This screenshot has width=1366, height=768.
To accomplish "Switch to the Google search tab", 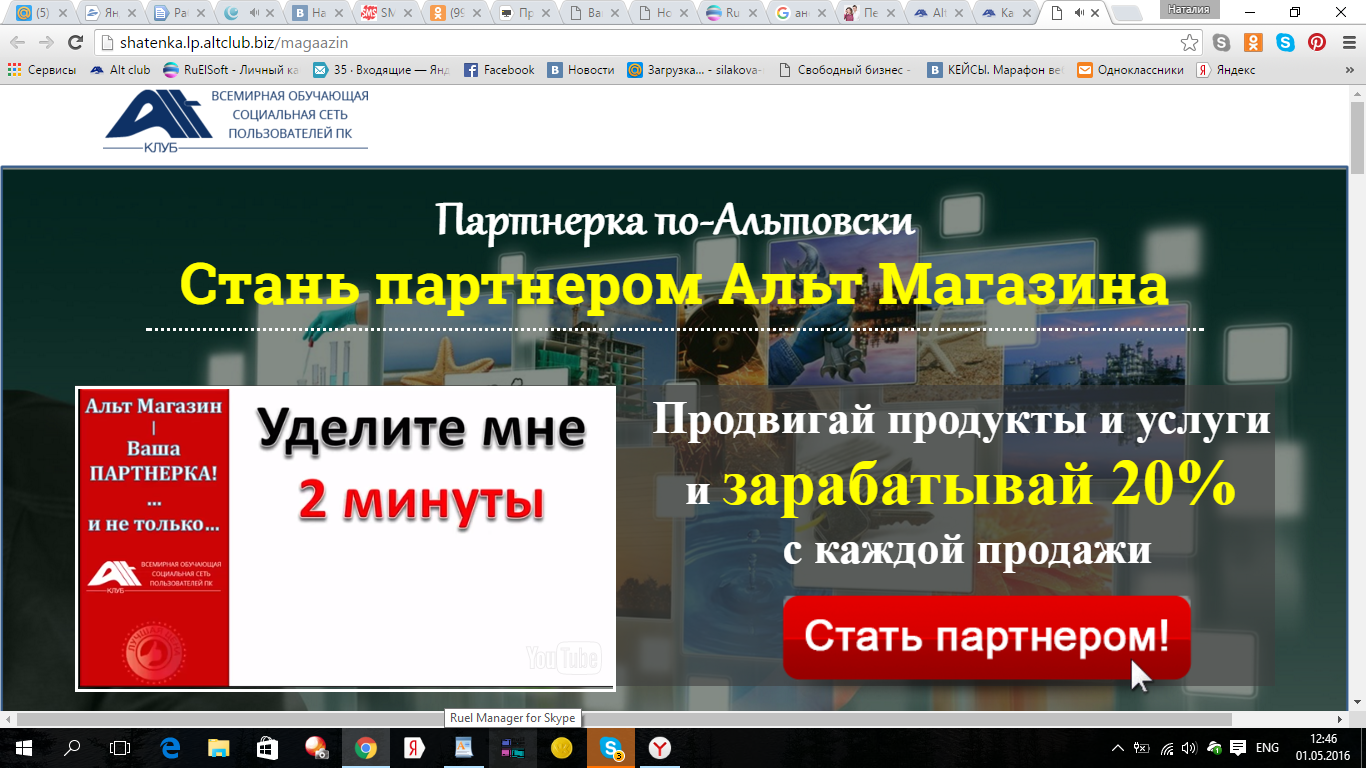I will [797, 14].
